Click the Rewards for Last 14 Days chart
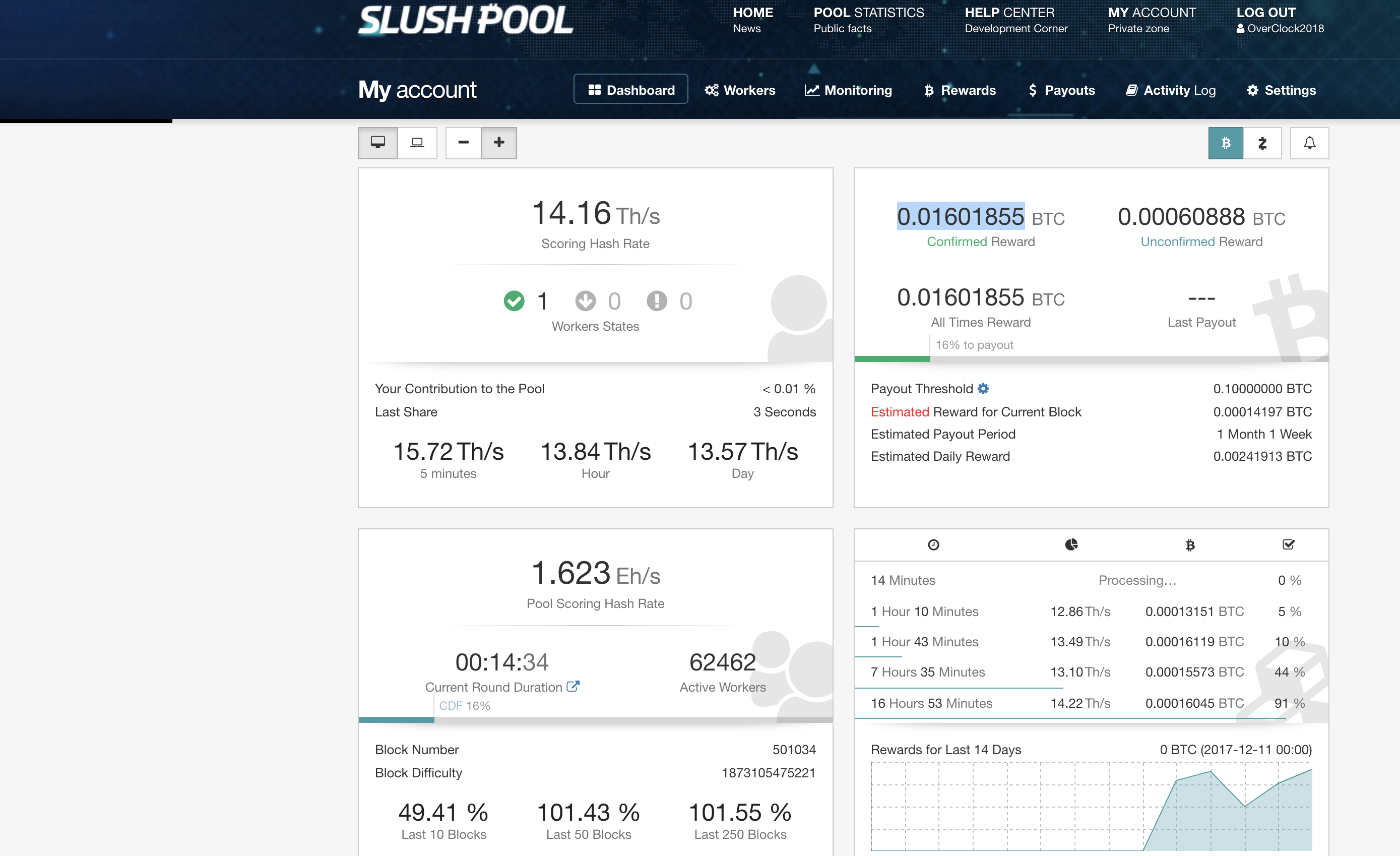This screenshot has height=856, width=1400. (1091, 806)
